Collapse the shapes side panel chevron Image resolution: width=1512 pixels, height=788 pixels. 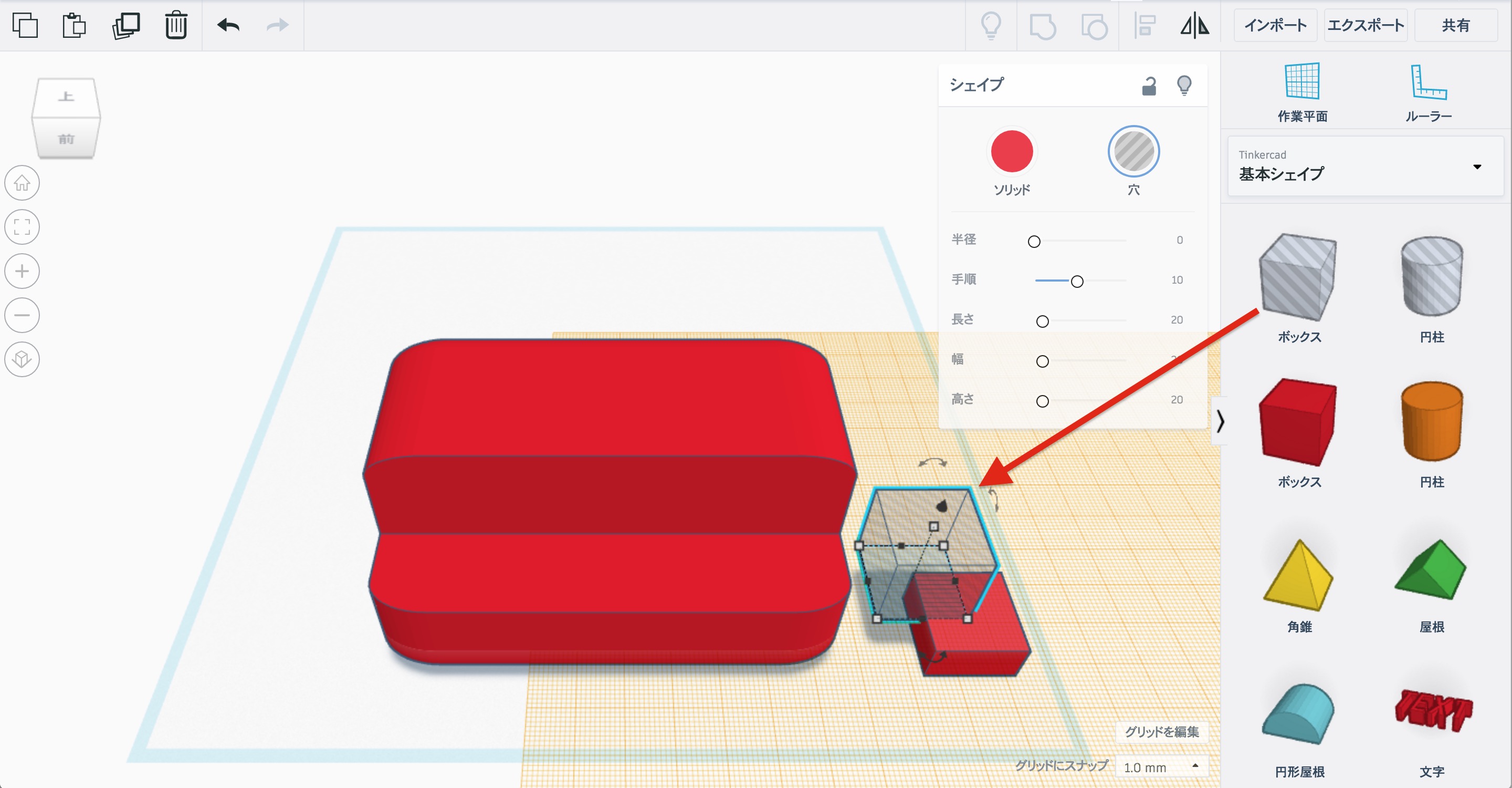(1220, 421)
